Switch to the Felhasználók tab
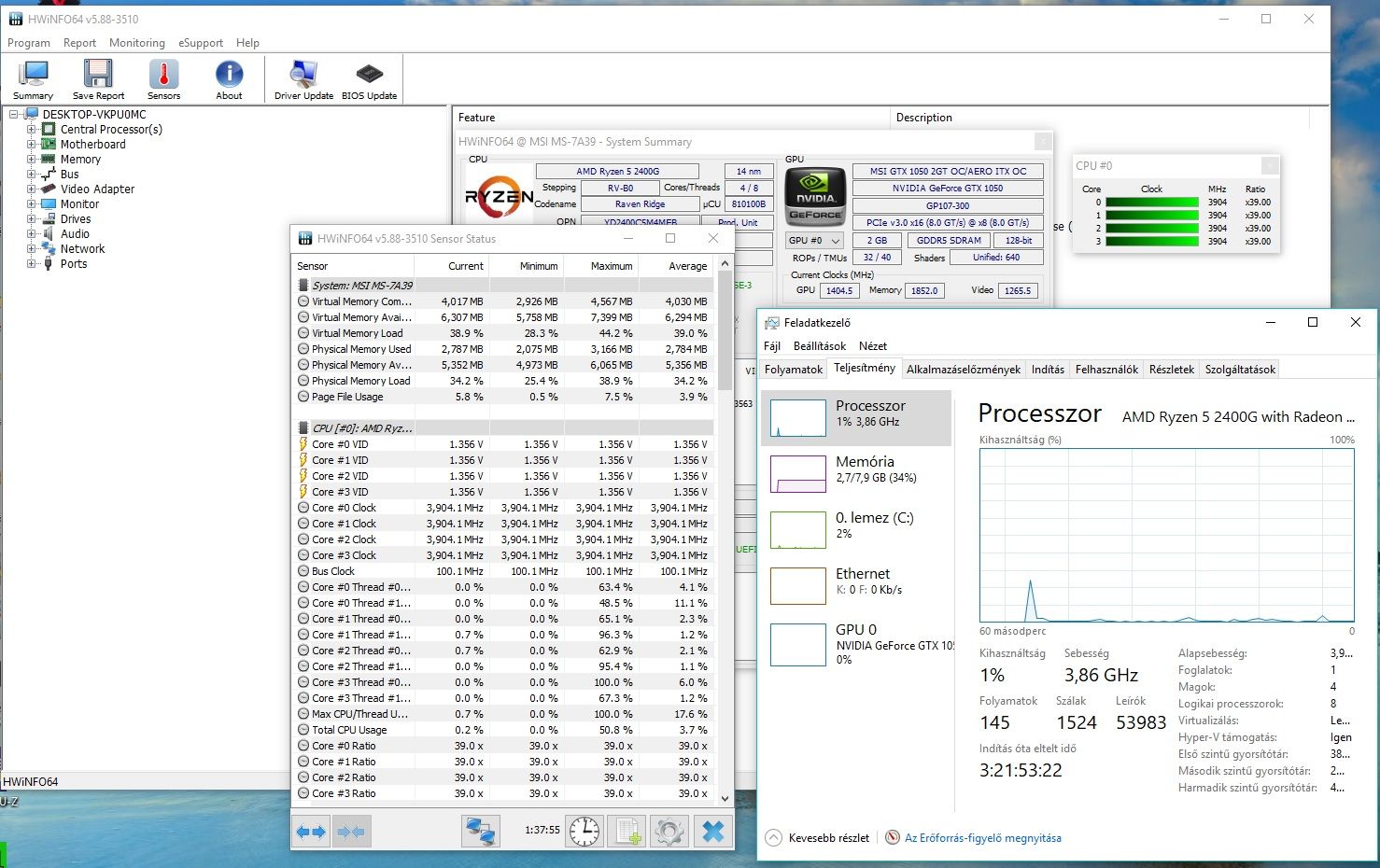The image size is (1380, 868). tap(1106, 370)
